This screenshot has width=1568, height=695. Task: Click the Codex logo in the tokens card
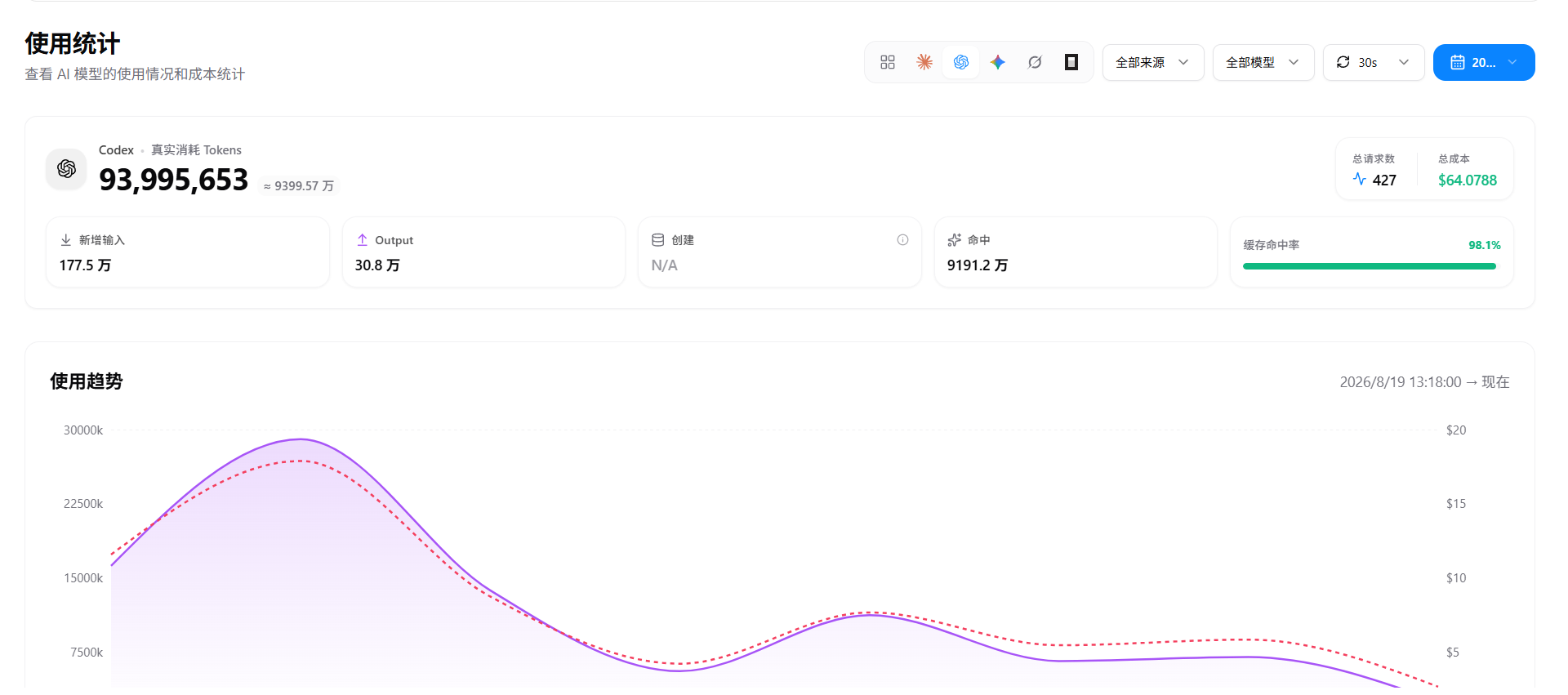click(x=66, y=169)
